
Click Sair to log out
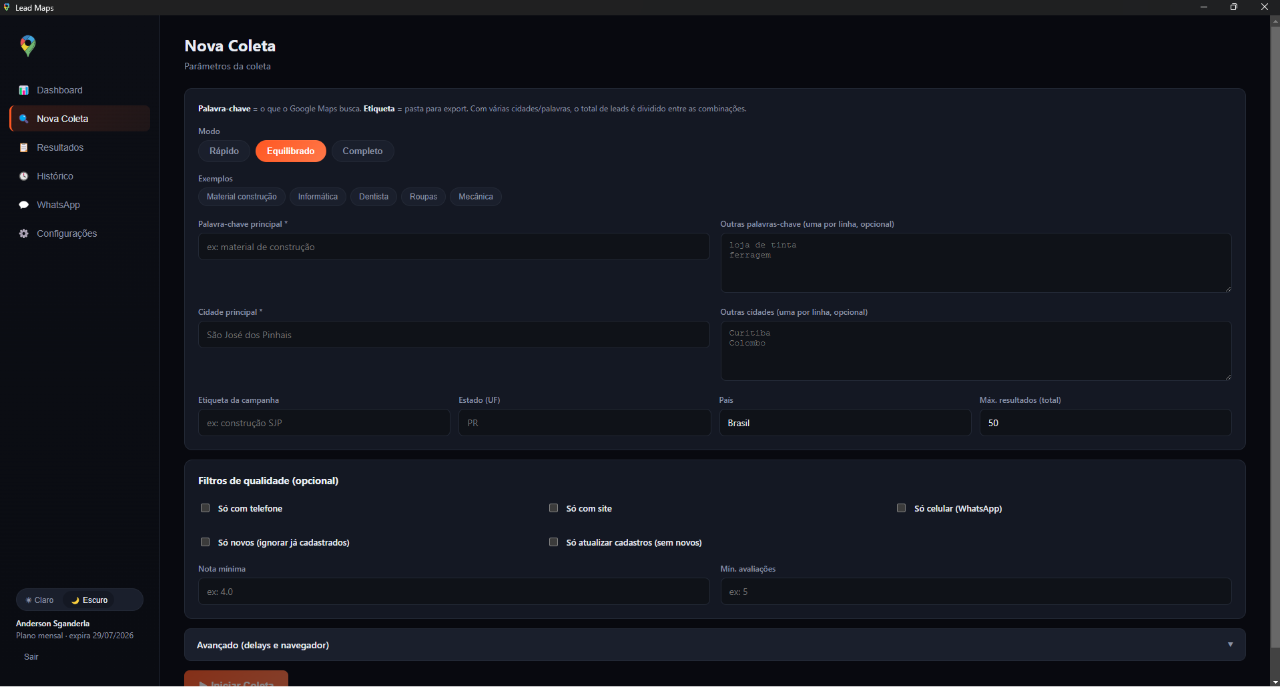[x=31, y=657]
